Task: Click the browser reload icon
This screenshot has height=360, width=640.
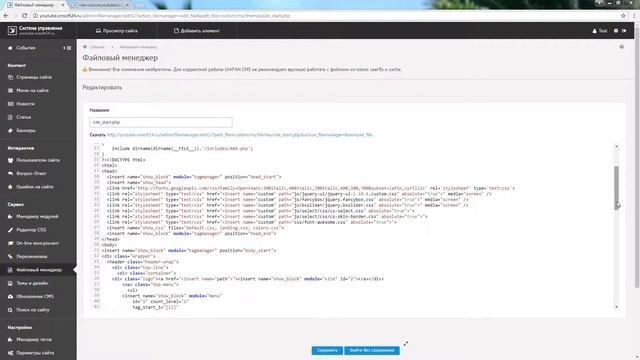Action: [x=24, y=16]
